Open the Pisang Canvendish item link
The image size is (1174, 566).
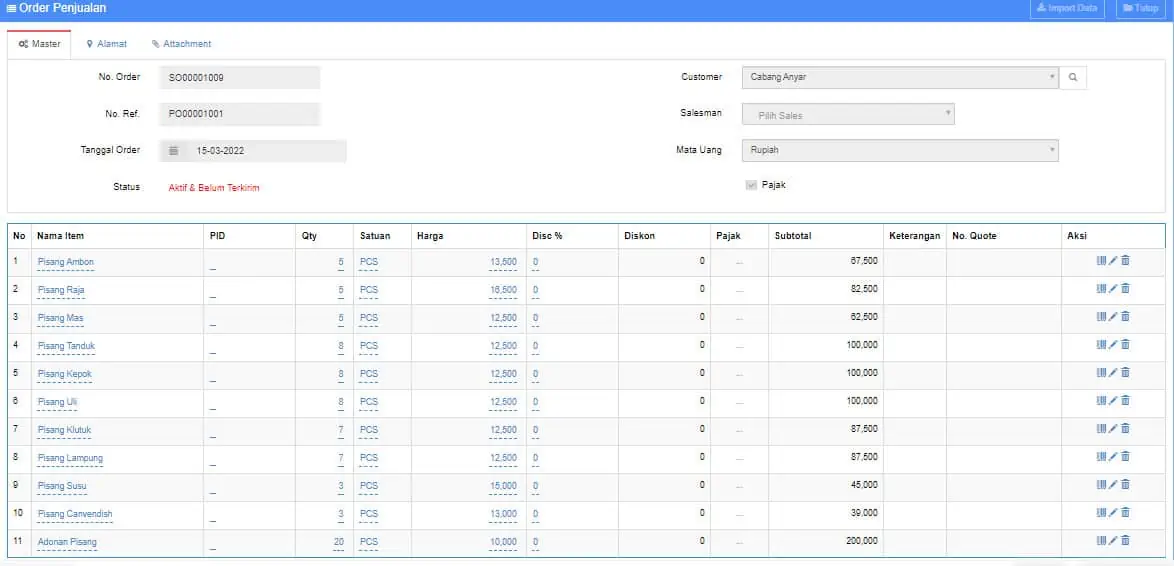coord(75,514)
